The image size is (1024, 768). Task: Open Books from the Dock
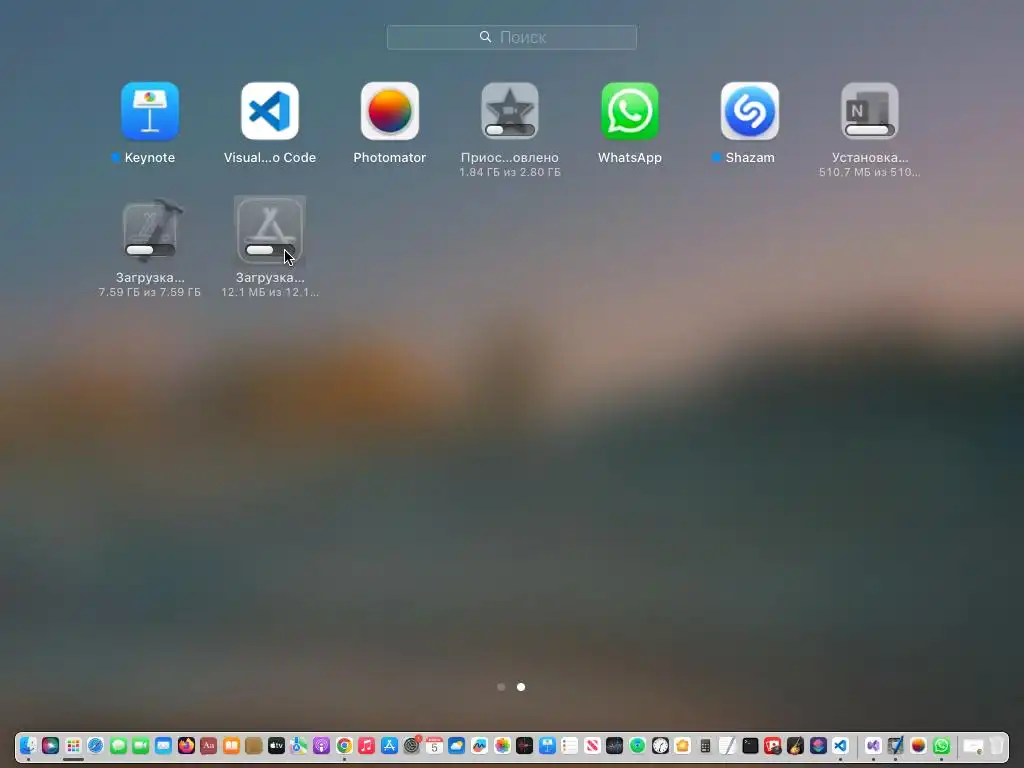231,746
